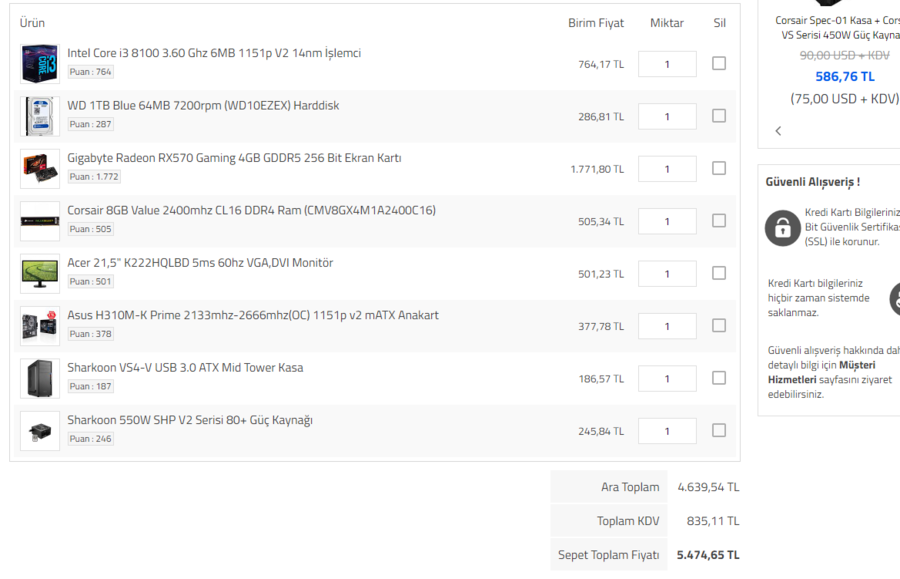Viewport: 900px width, 579px height.
Task: Open Corsair 8GB Value 2400mhz RAM link
Action: click(x=251, y=210)
